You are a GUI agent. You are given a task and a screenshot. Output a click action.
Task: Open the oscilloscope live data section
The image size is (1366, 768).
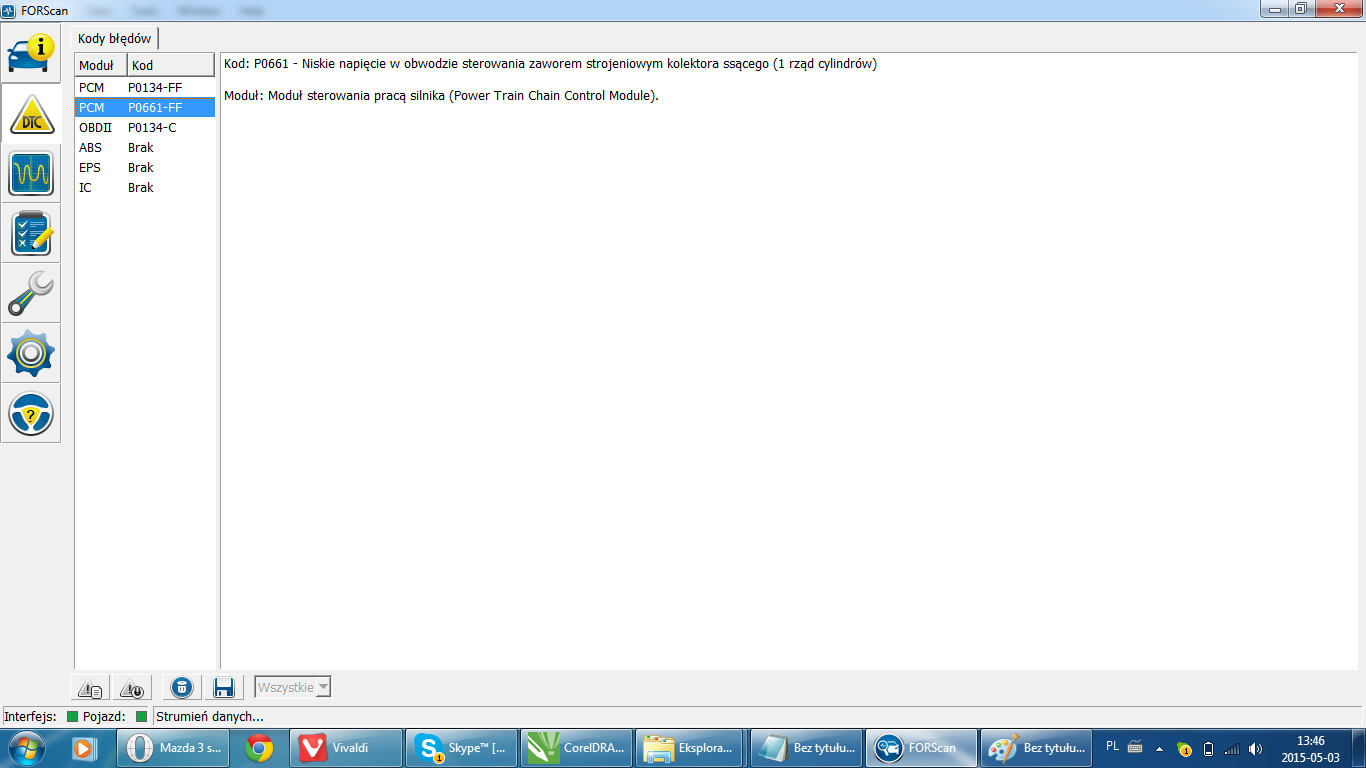point(31,173)
